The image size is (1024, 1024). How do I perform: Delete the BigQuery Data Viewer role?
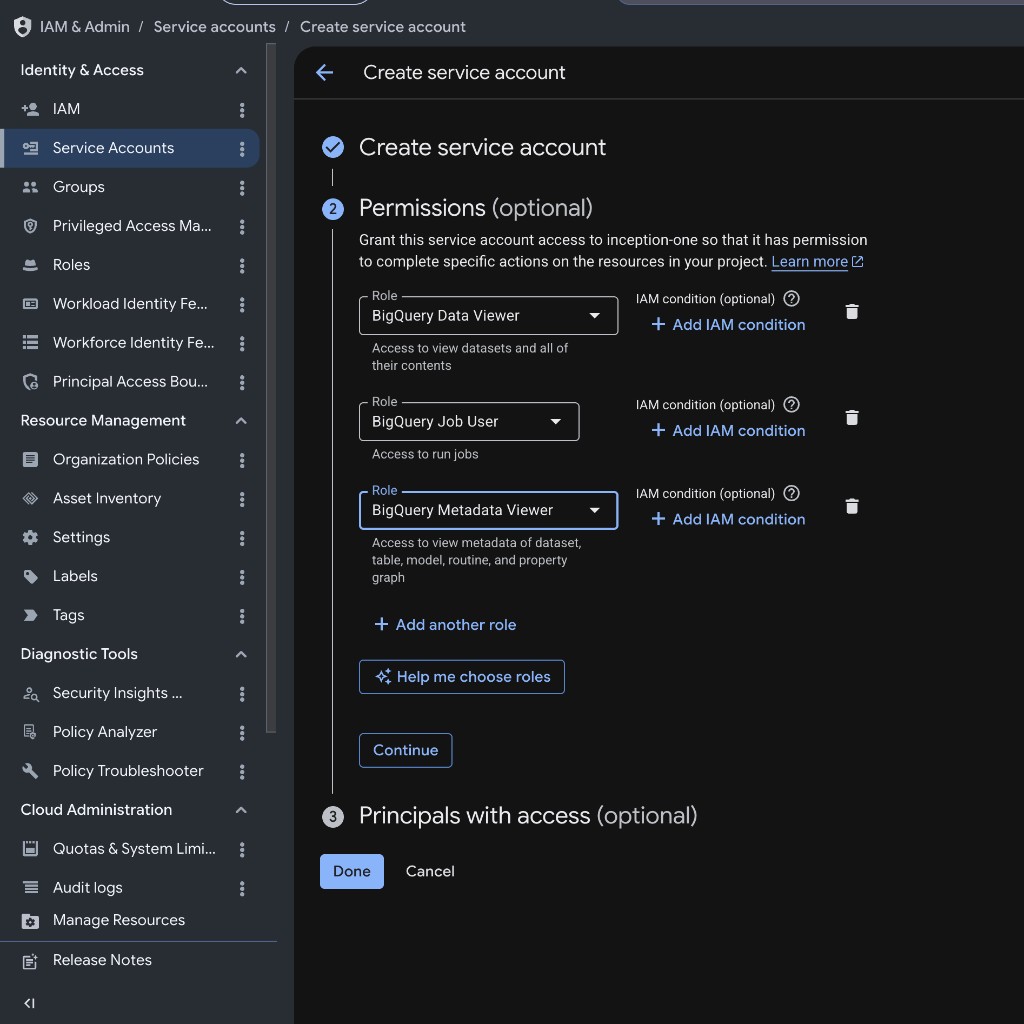coord(852,312)
